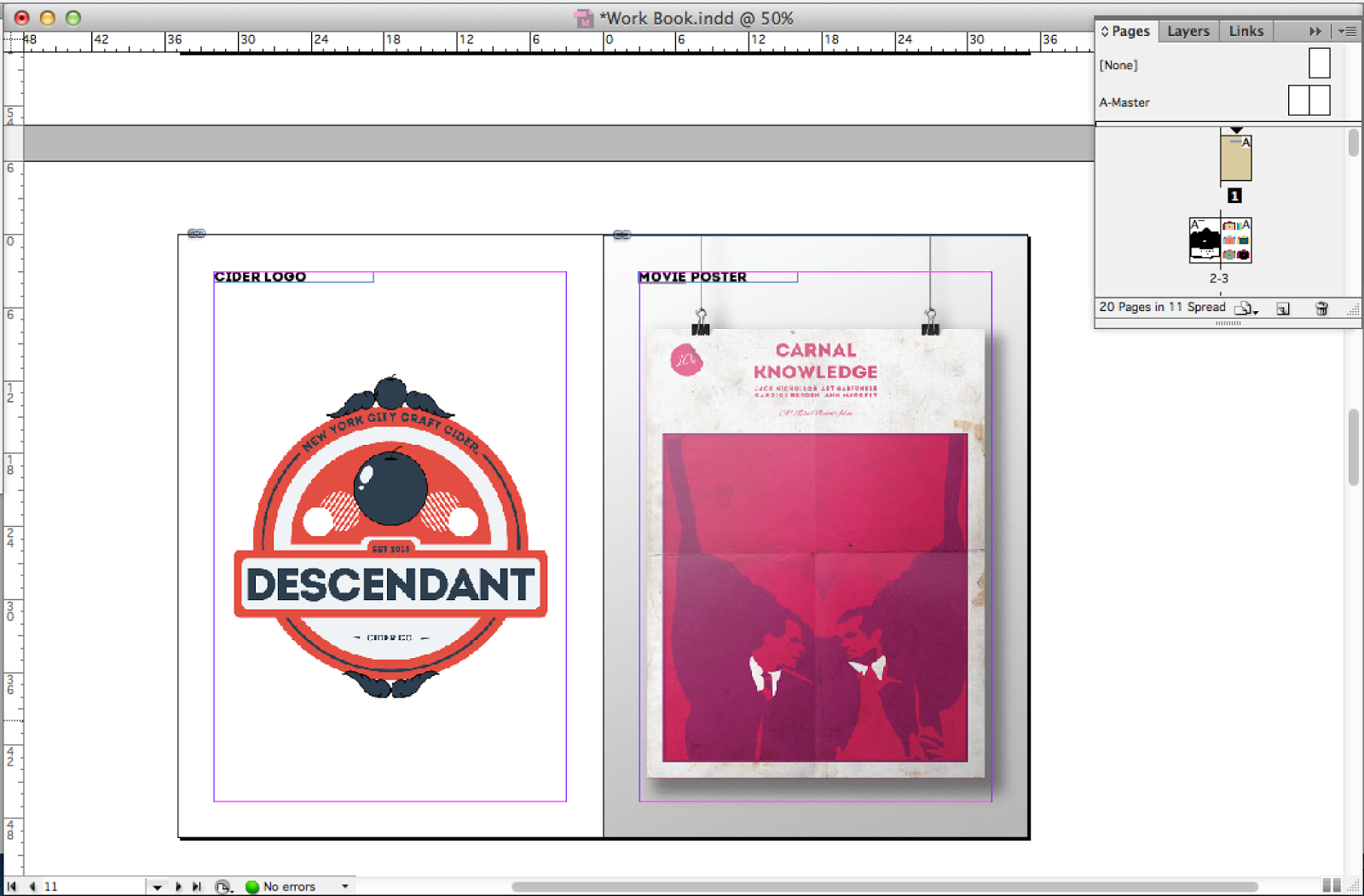Open the preflight No errors dropdown arrow

coord(345,887)
